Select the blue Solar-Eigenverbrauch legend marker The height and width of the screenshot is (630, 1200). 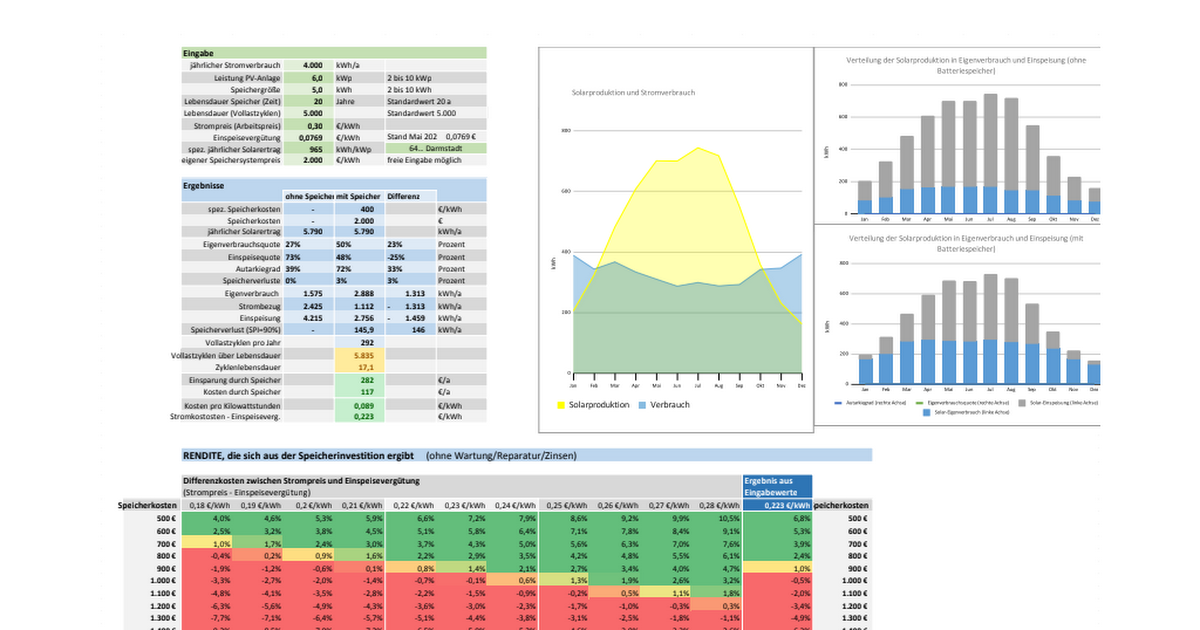(x=928, y=411)
